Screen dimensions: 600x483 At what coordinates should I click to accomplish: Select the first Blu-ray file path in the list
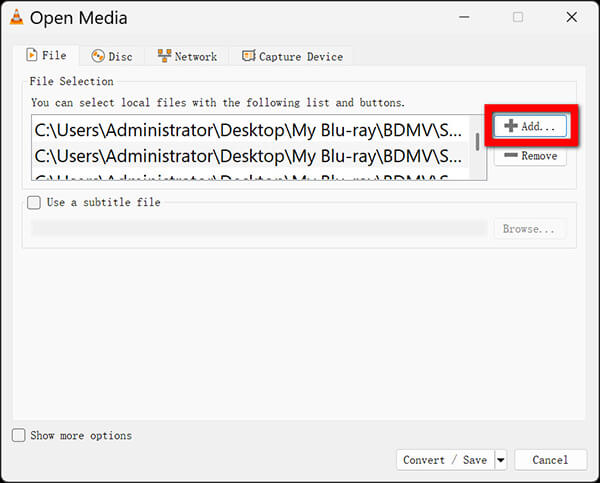point(249,130)
